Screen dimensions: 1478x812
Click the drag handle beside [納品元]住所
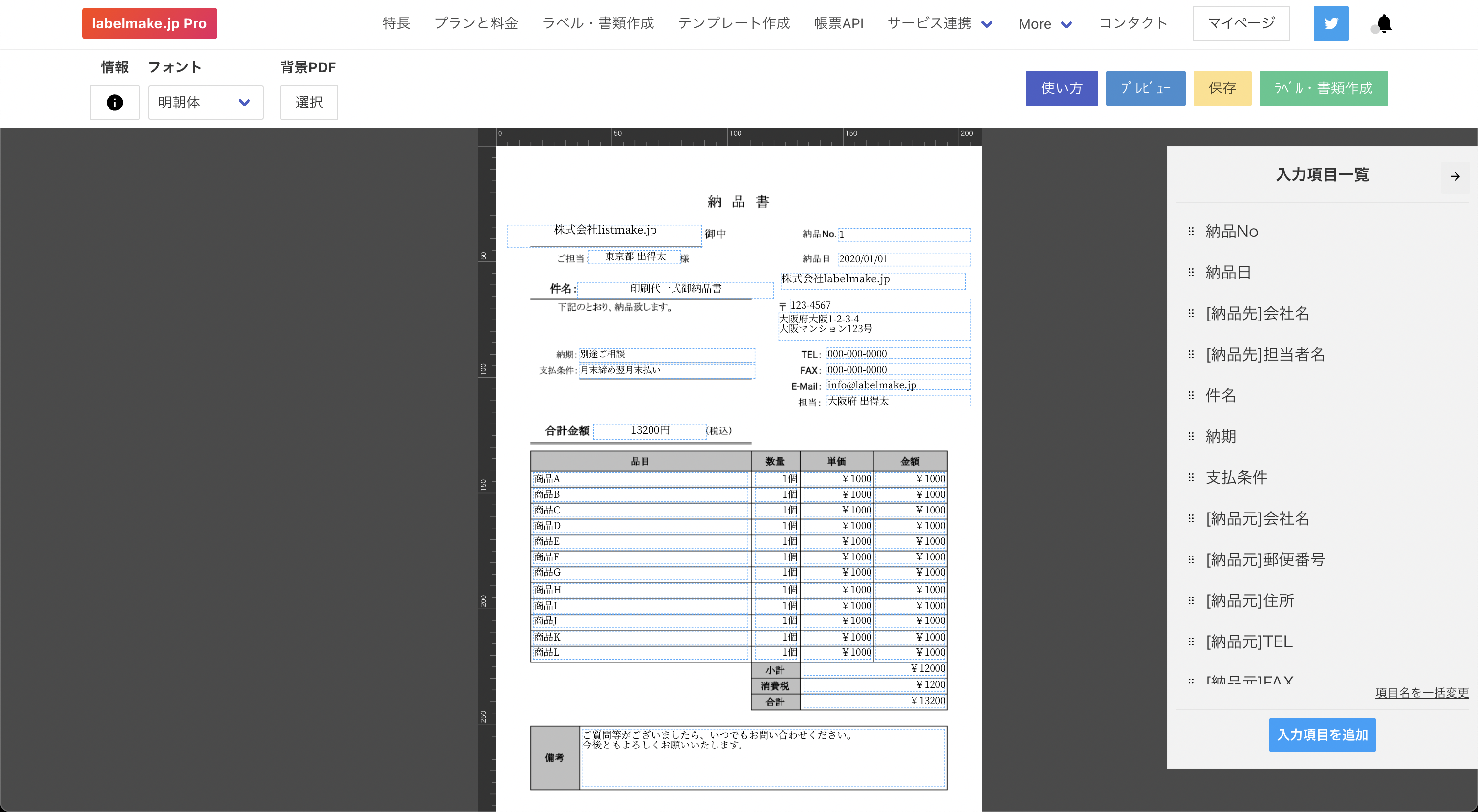coord(1191,600)
